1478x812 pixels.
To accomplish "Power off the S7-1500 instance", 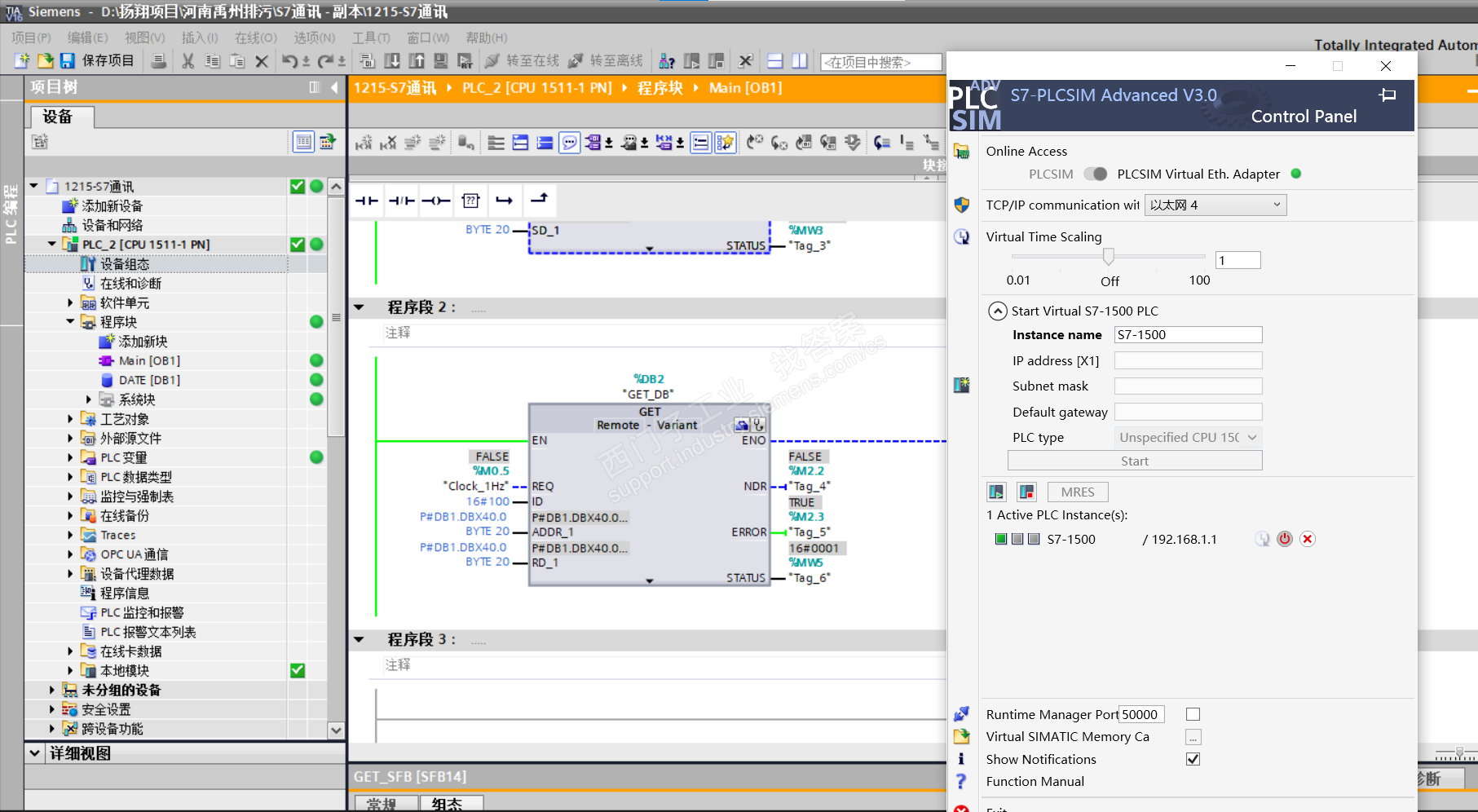I will [x=1285, y=539].
